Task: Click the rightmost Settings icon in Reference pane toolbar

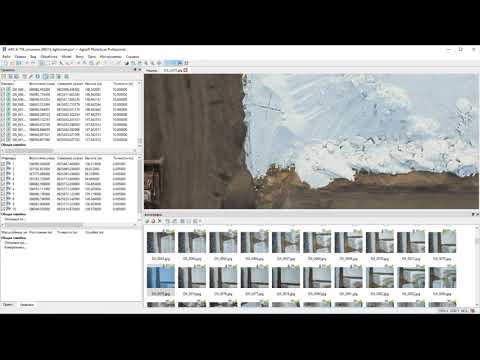Action: (66, 77)
